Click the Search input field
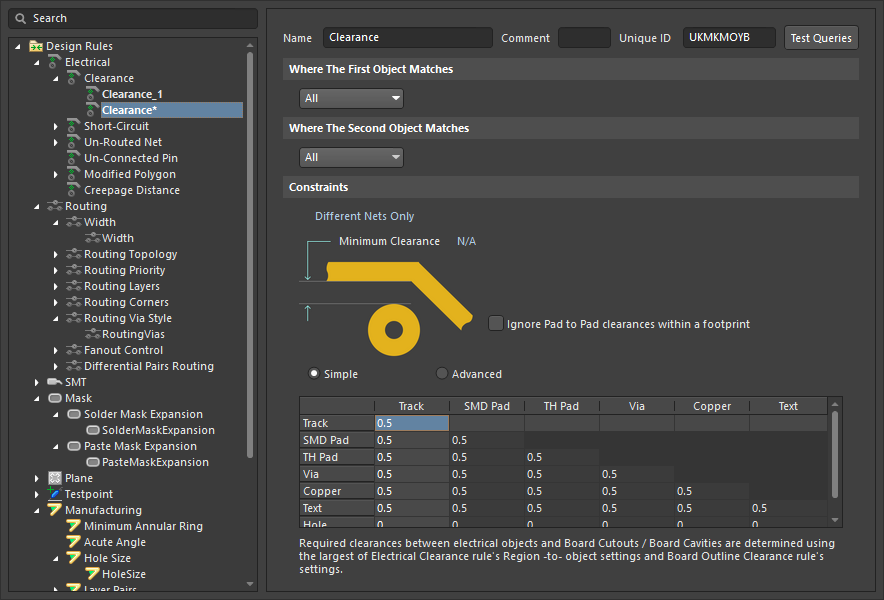Viewport: 884px width, 600px height. pos(133,19)
